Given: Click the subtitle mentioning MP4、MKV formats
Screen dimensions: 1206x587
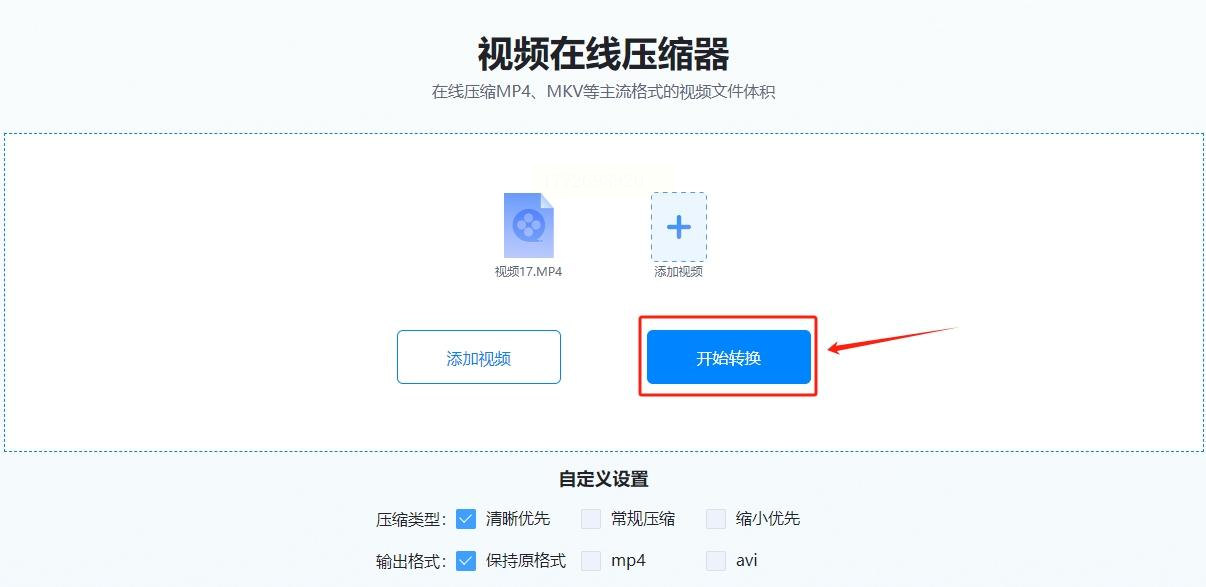Looking at the screenshot, I should point(603,92).
